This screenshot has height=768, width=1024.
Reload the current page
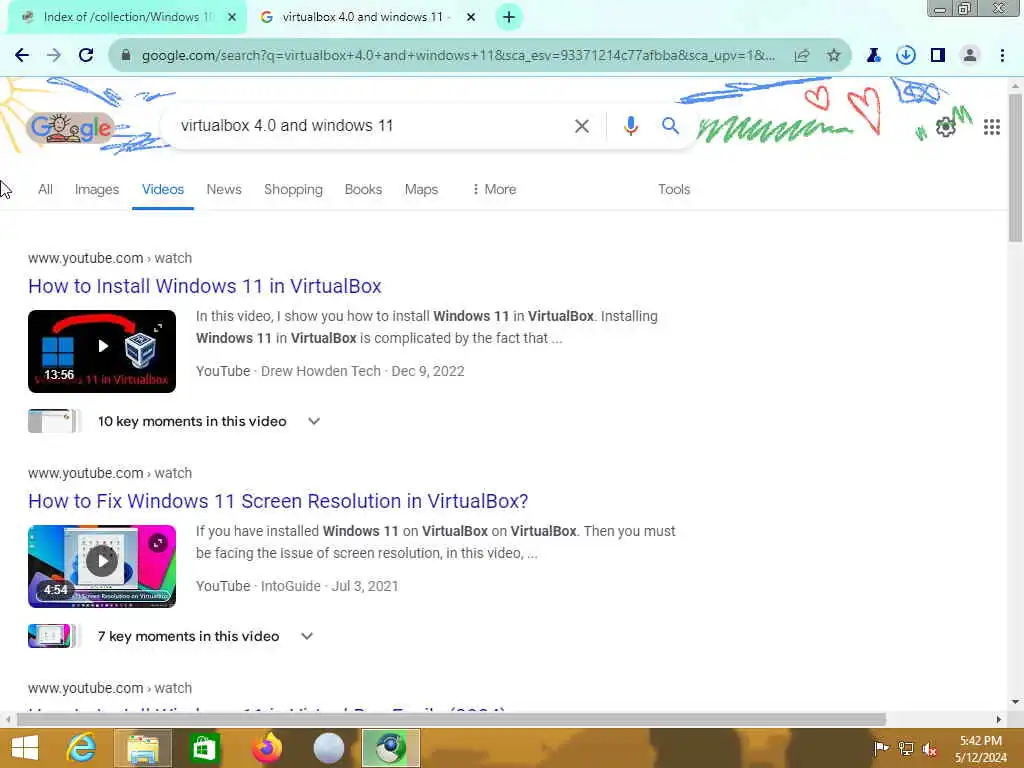click(86, 56)
